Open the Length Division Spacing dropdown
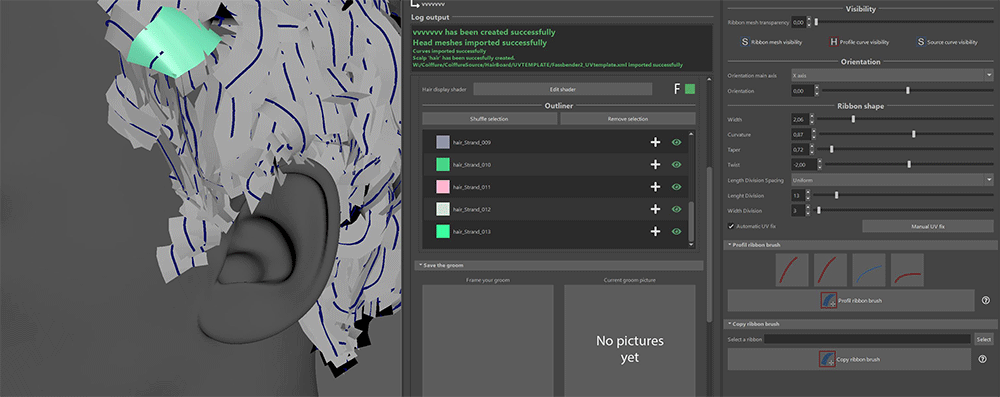The image size is (1000, 397). (x=892, y=181)
